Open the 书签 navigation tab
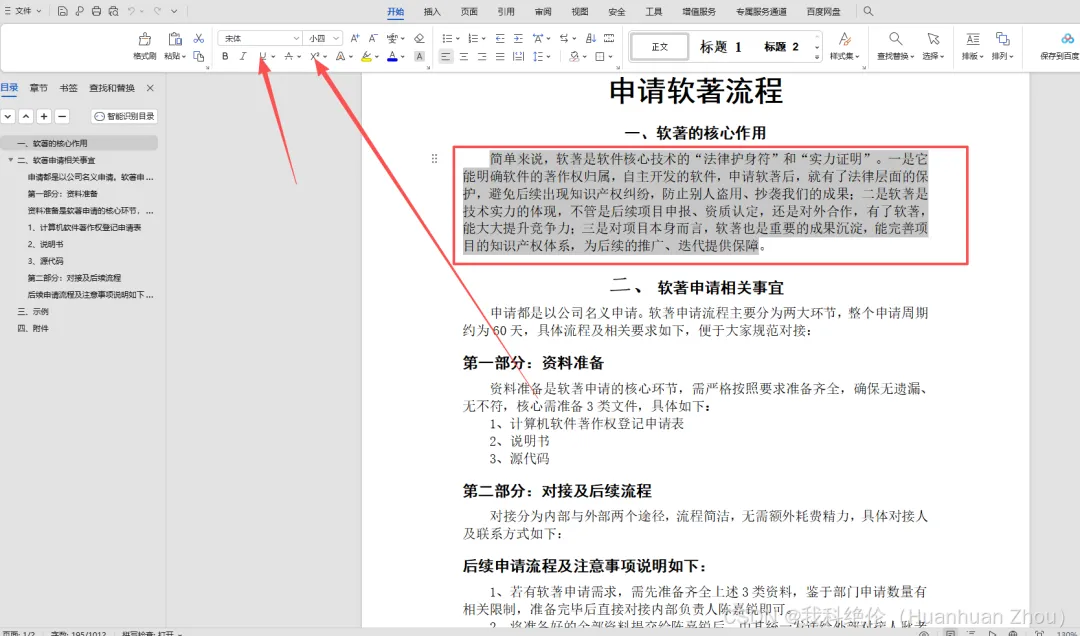This screenshot has width=1080, height=636. pos(68,88)
